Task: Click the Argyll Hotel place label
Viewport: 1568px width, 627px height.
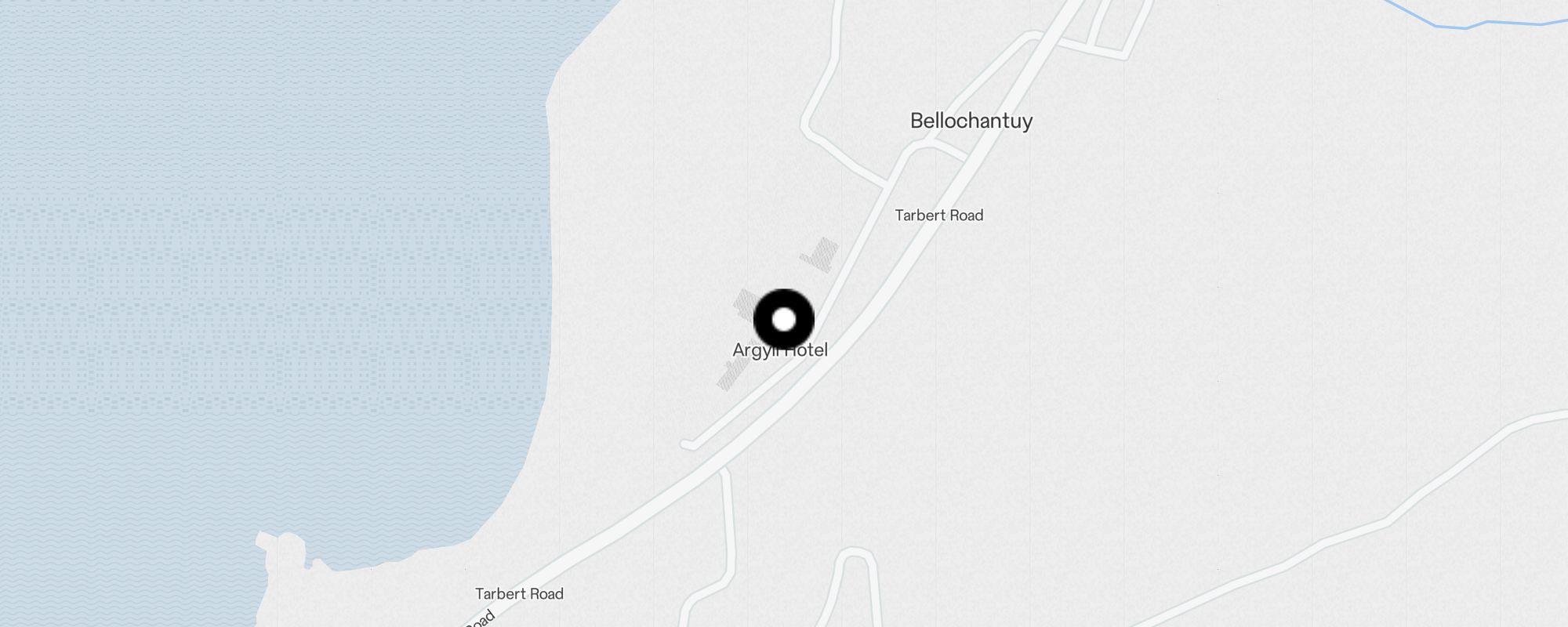Action: click(x=780, y=350)
